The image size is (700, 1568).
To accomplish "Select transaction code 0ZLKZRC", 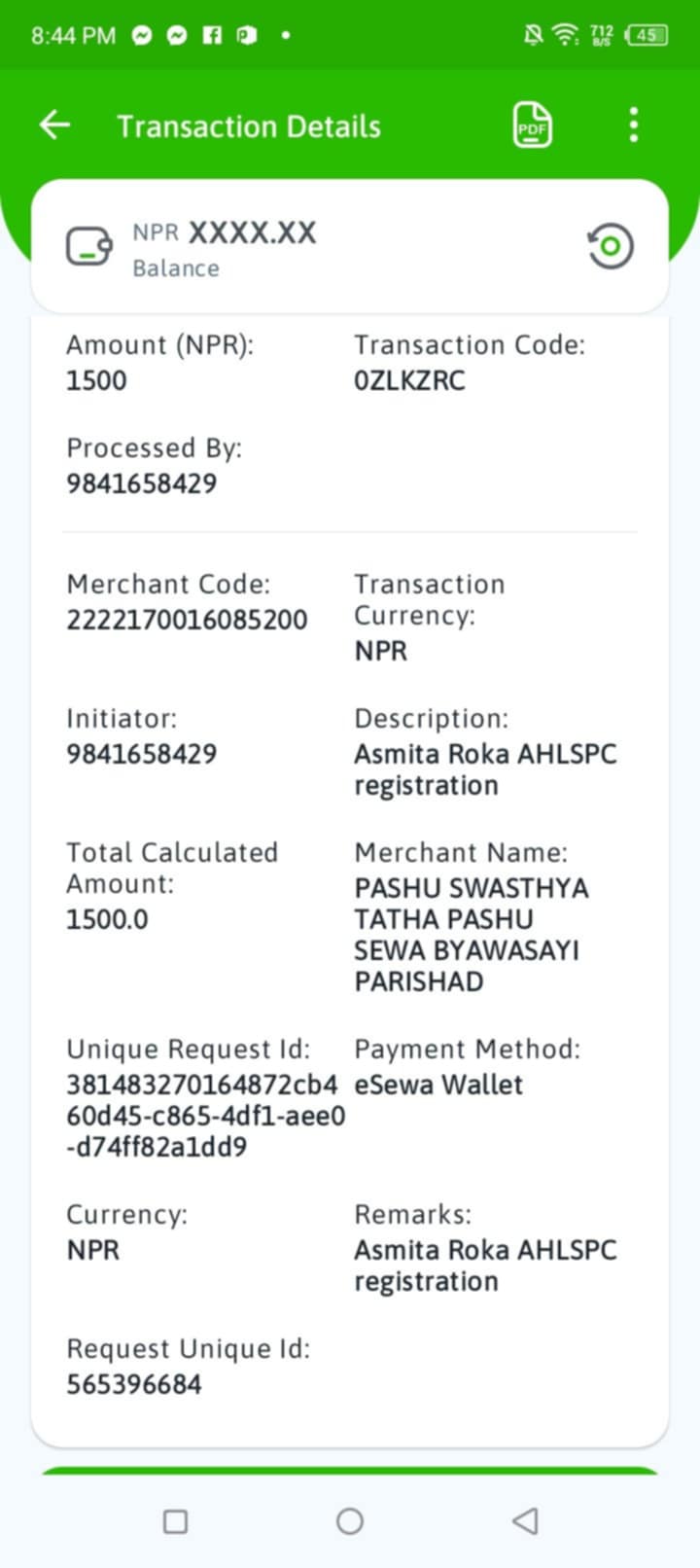I will (409, 380).
